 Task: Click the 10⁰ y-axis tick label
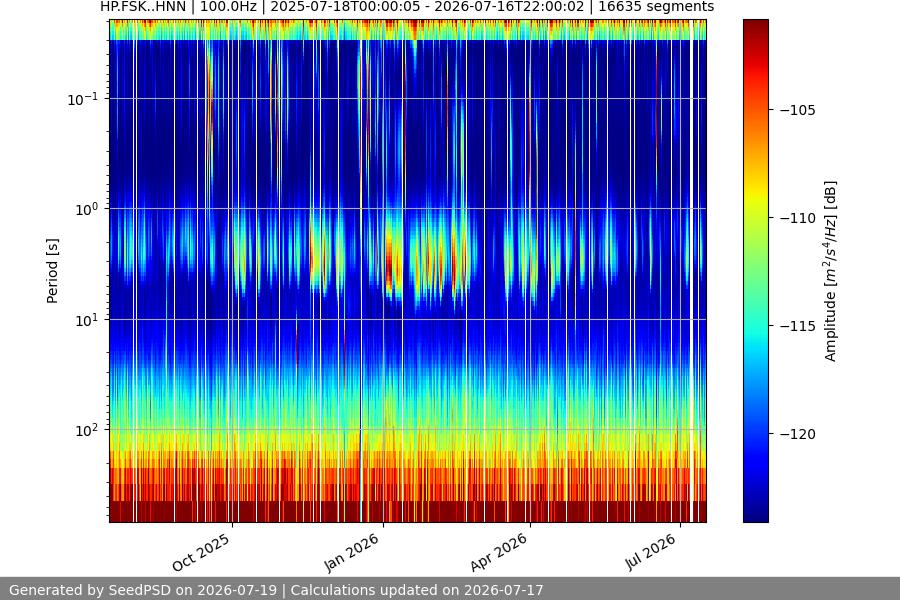[x=86, y=210]
